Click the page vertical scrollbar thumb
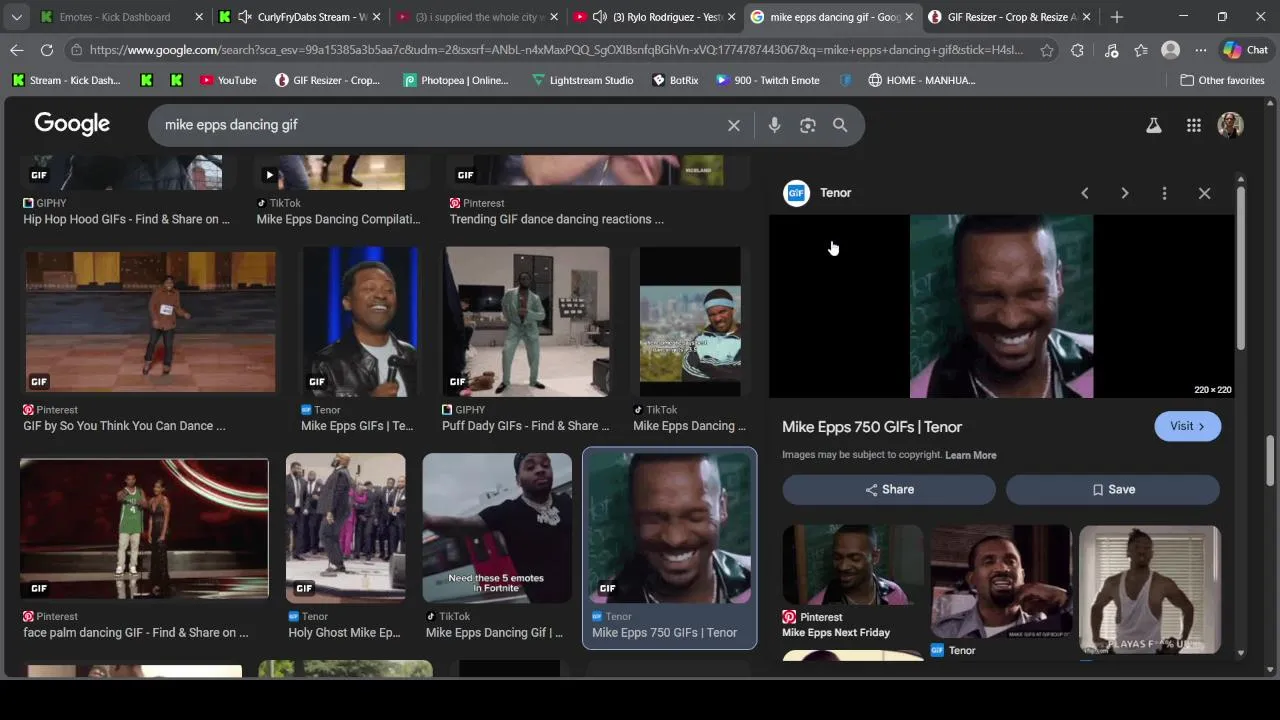The height and width of the screenshot is (720, 1280). click(1271, 460)
